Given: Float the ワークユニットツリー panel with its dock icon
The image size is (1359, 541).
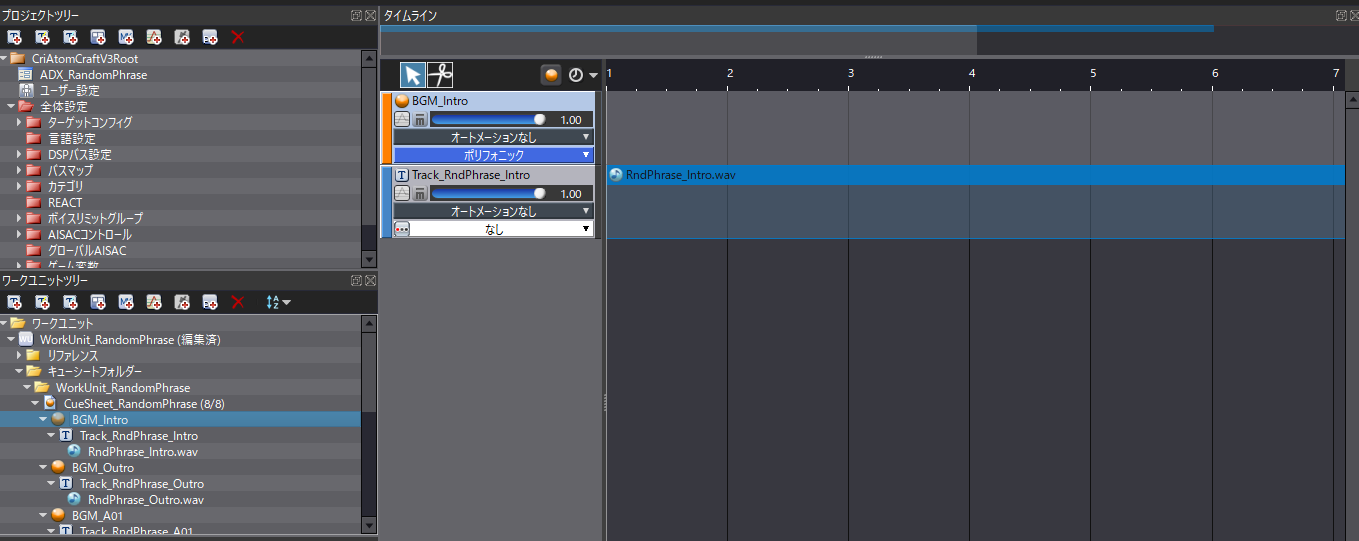Looking at the screenshot, I should tap(356, 281).
